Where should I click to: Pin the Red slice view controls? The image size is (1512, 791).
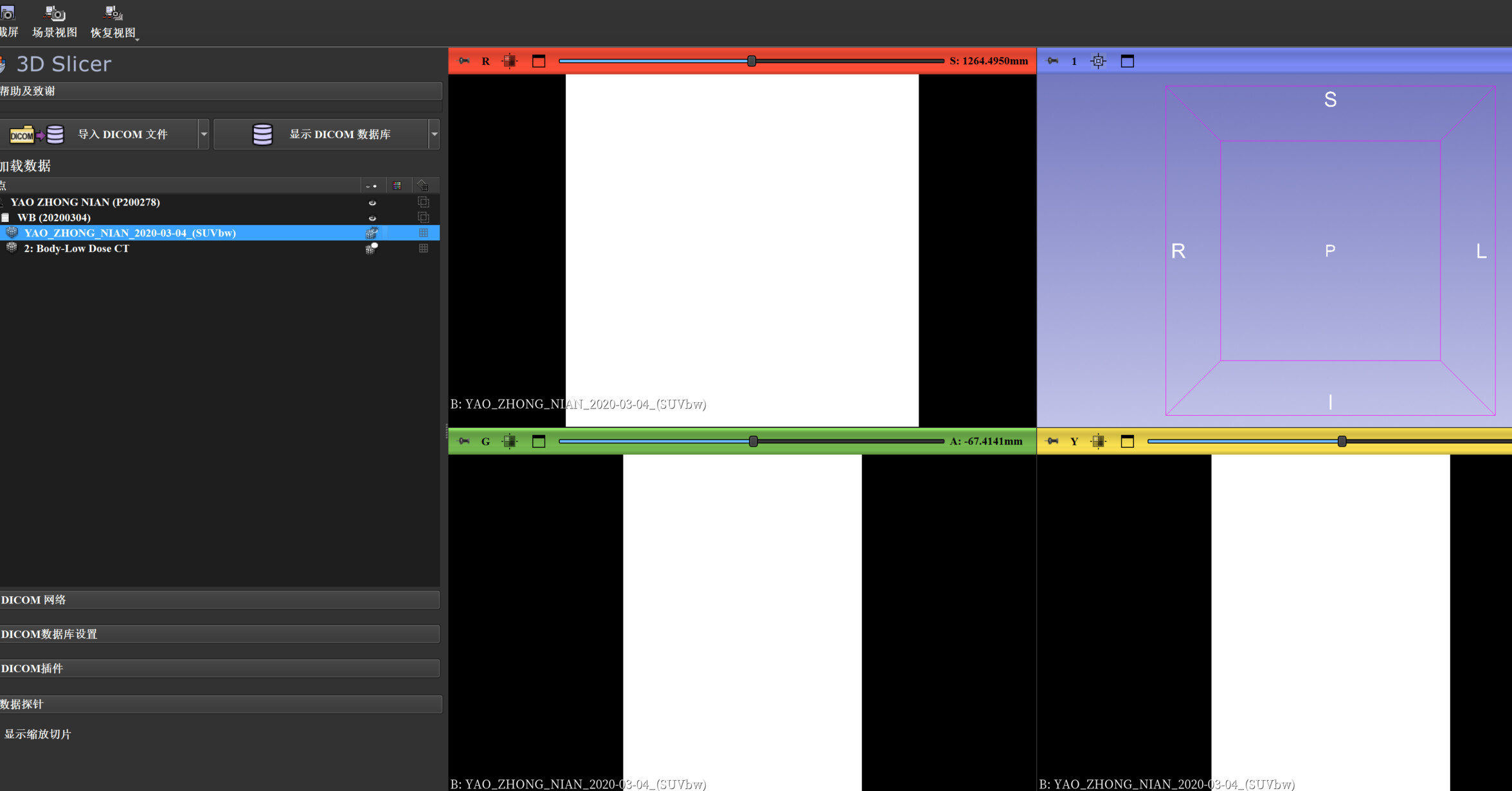click(464, 61)
